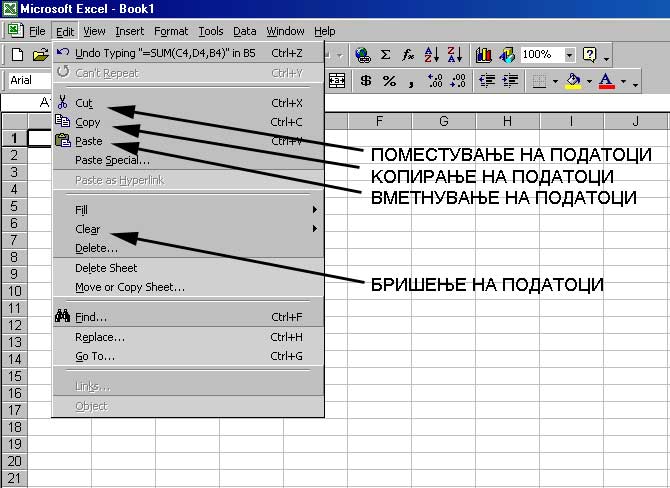Image resolution: width=670 pixels, height=488 pixels.
Task: Select column J header
Action: pos(636,121)
